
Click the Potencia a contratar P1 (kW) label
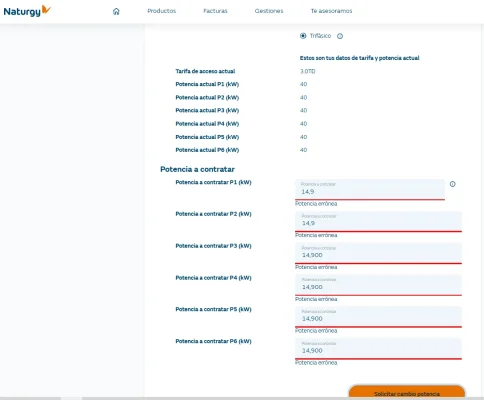(x=213, y=182)
